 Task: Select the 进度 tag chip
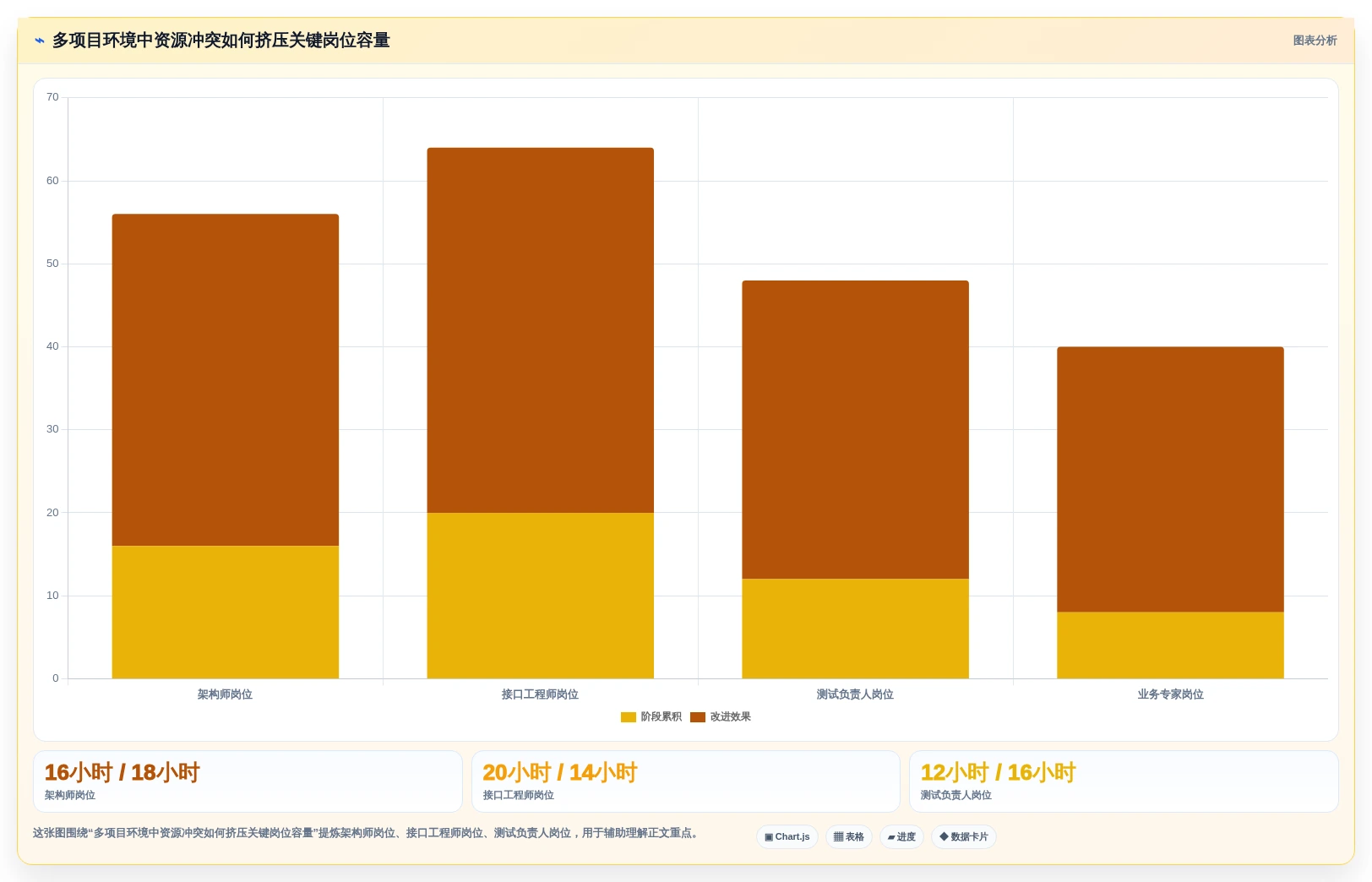tap(901, 836)
